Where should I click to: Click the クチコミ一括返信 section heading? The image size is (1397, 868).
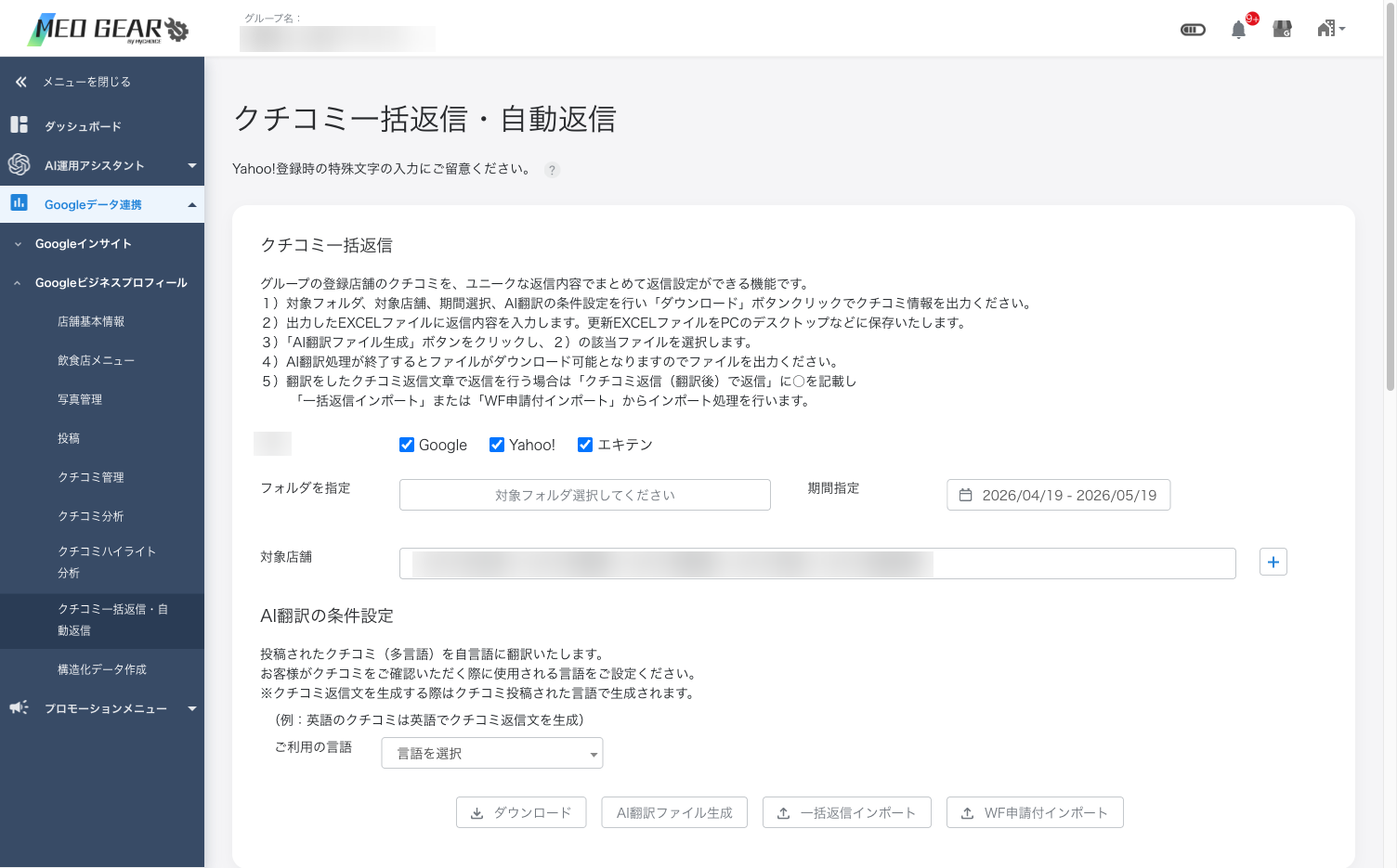pyautogui.click(x=326, y=245)
